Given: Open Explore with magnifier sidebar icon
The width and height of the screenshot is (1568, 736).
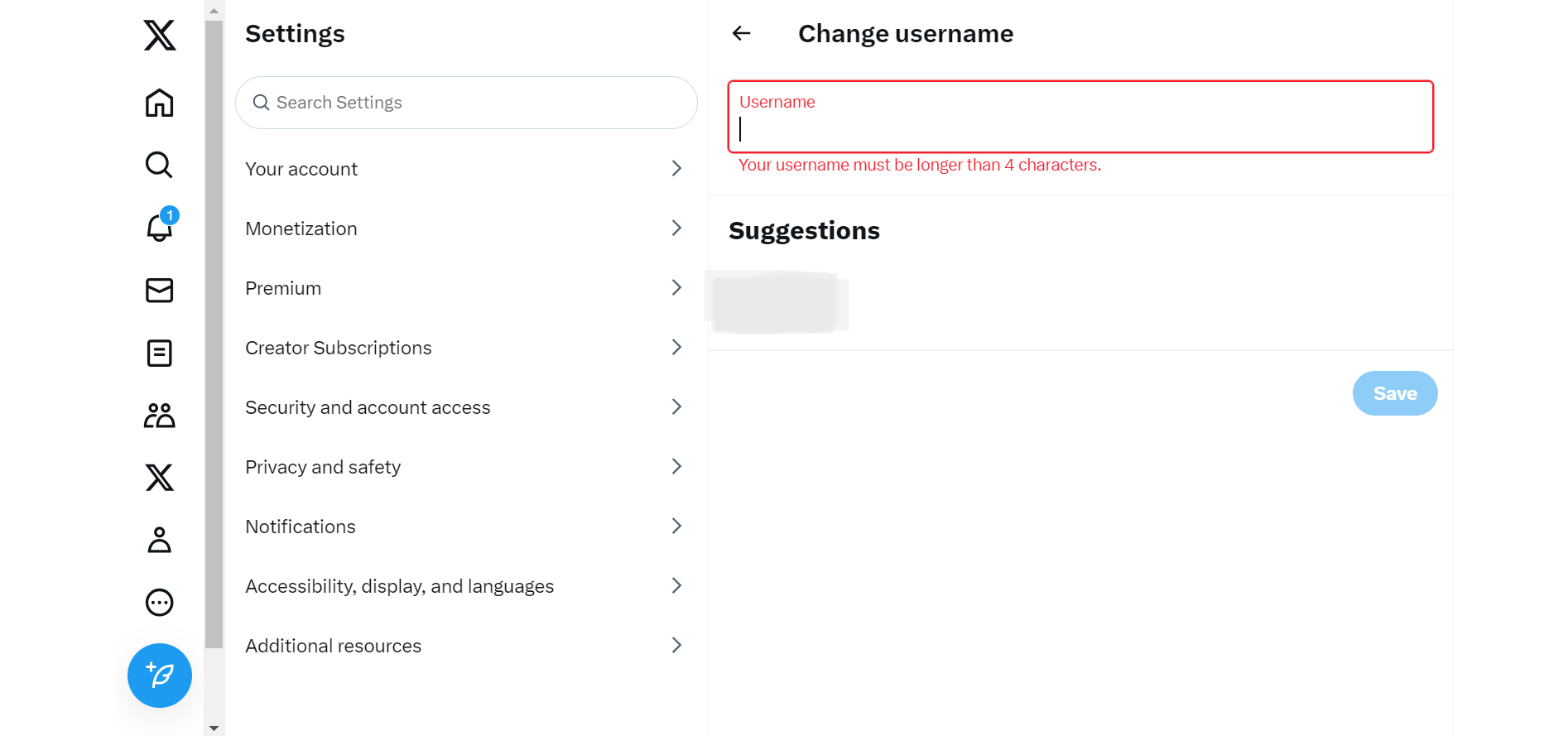Looking at the screenshot, I should 159,165.
